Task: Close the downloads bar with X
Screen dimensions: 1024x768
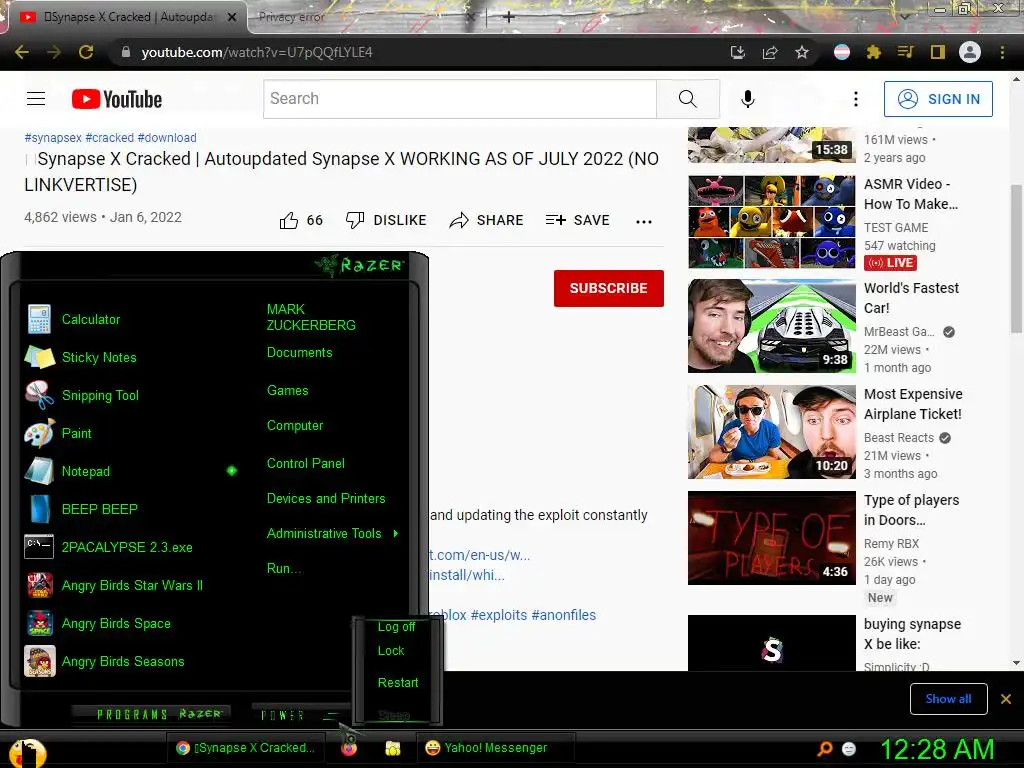Action: pyautogui.click(x=1006, y=699)
